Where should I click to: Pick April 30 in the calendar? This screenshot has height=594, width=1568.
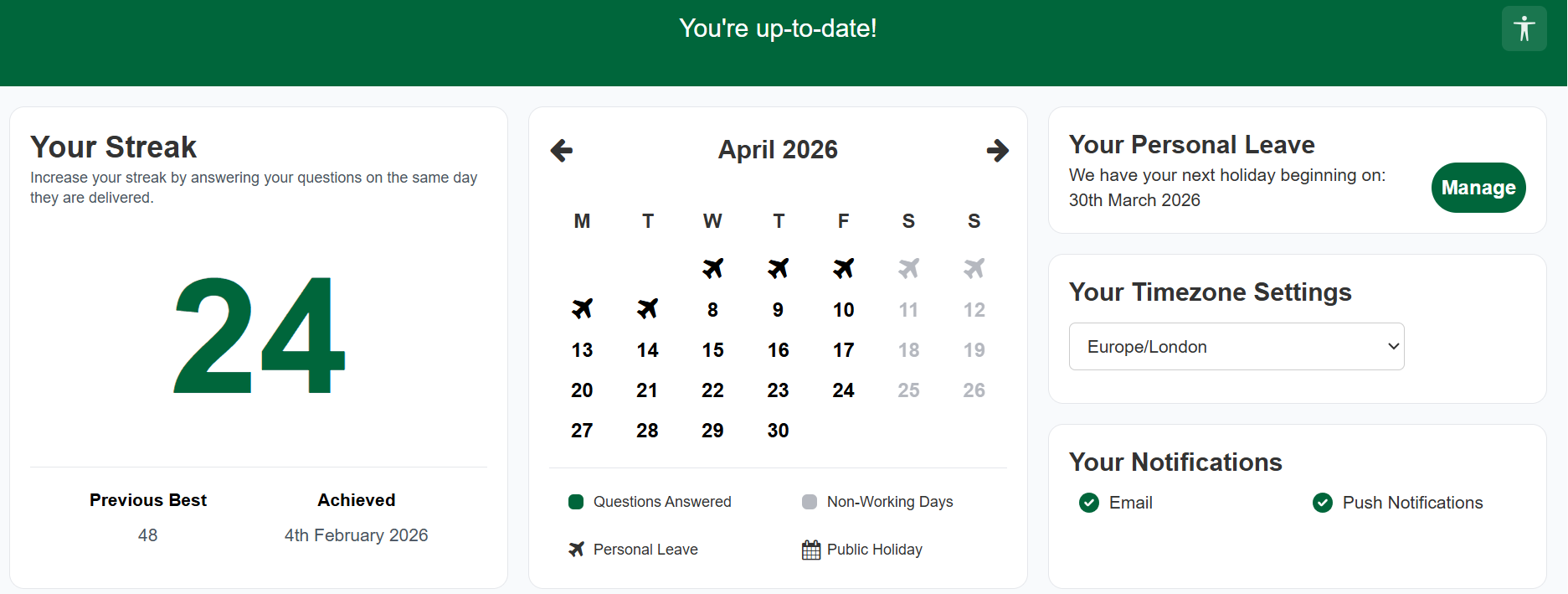tap(778, 431)
